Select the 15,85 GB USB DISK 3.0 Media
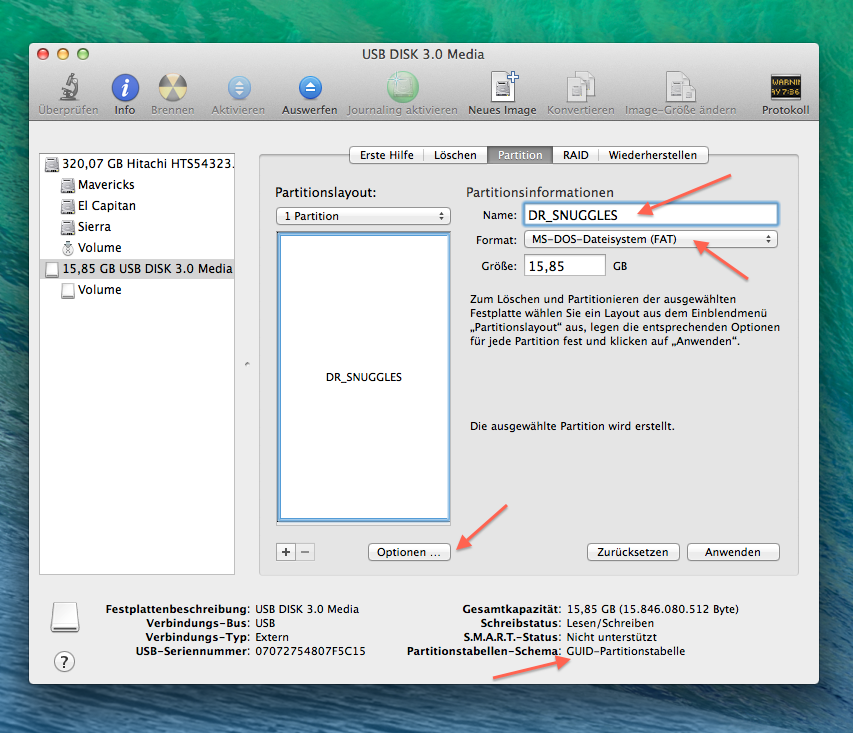Image resolution: width=853 pixels, height=733 pixels. coord(138,268)
